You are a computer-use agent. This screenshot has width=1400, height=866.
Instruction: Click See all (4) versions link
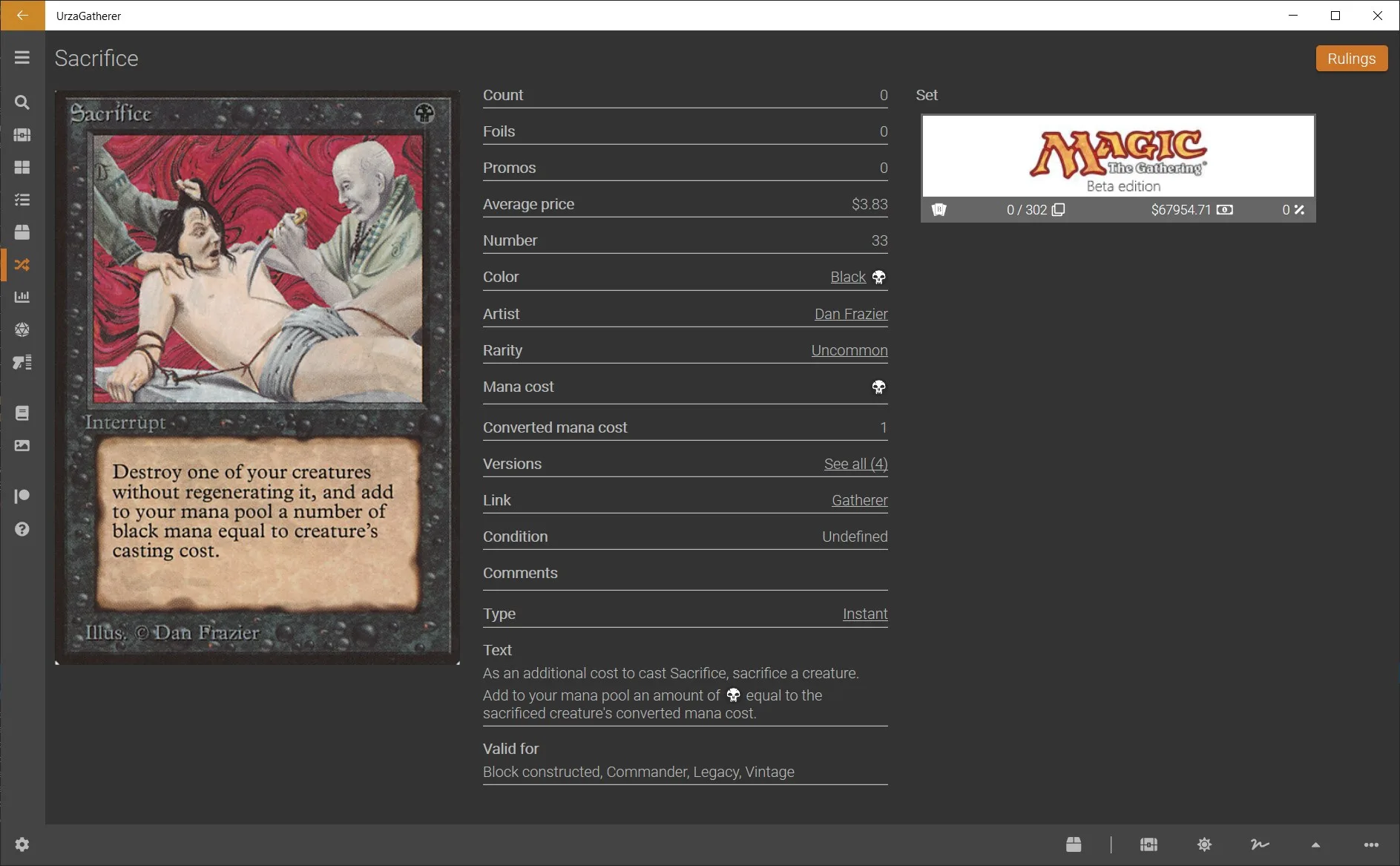pos(855,464)
